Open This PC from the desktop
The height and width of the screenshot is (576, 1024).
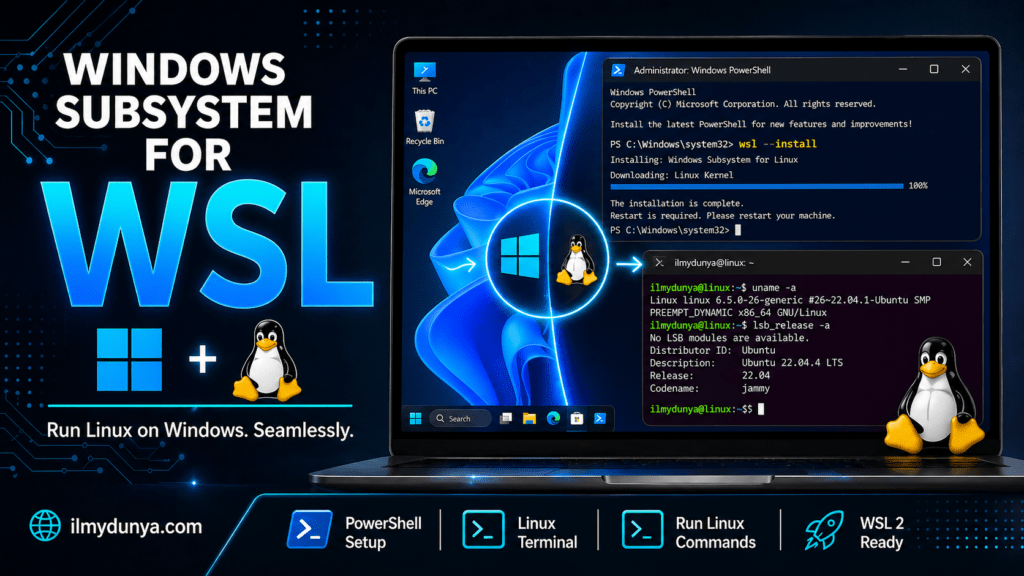point(424,70)
